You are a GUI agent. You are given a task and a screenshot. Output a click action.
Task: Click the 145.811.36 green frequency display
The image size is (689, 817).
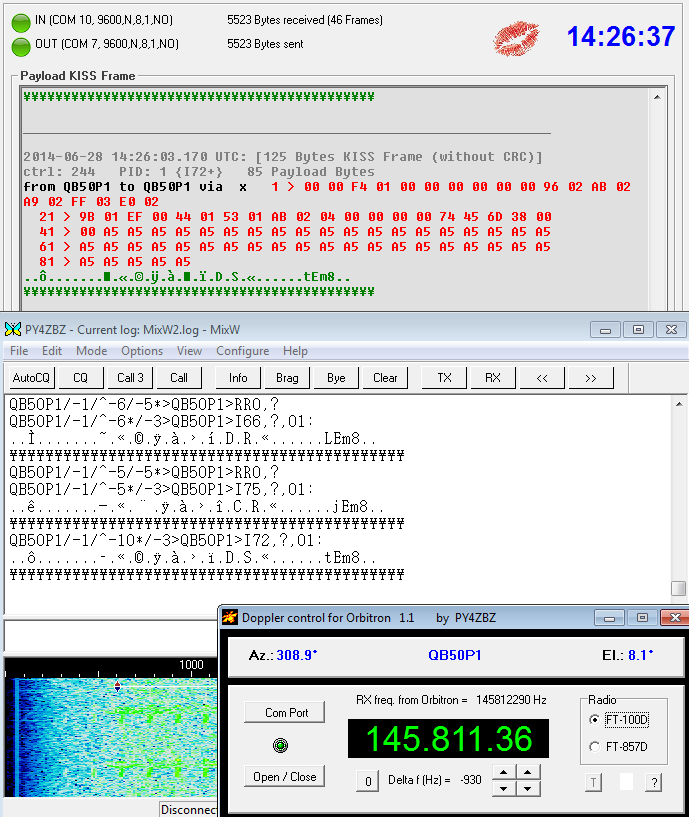[448, 738]
